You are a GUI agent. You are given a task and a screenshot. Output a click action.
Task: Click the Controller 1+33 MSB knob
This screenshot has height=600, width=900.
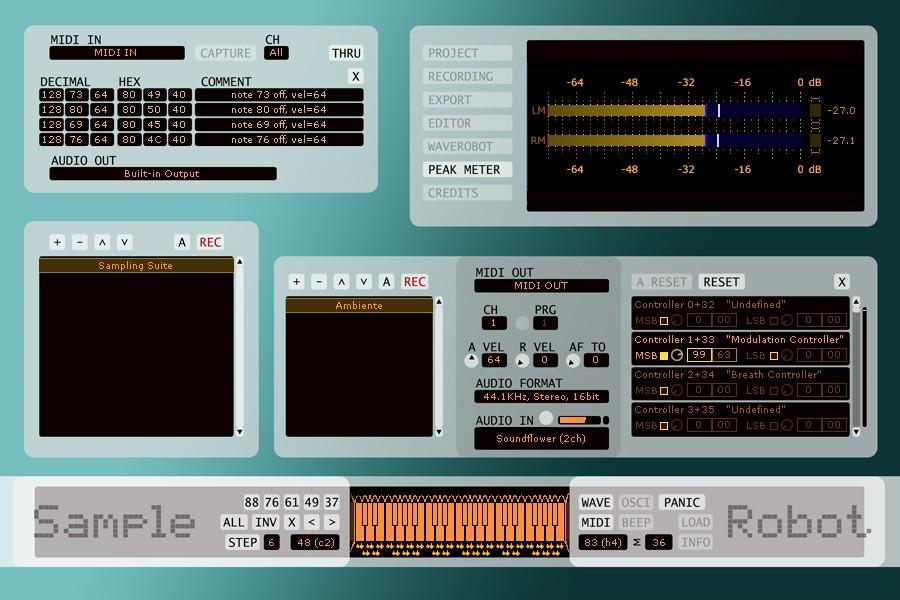(x=677, y=355)
